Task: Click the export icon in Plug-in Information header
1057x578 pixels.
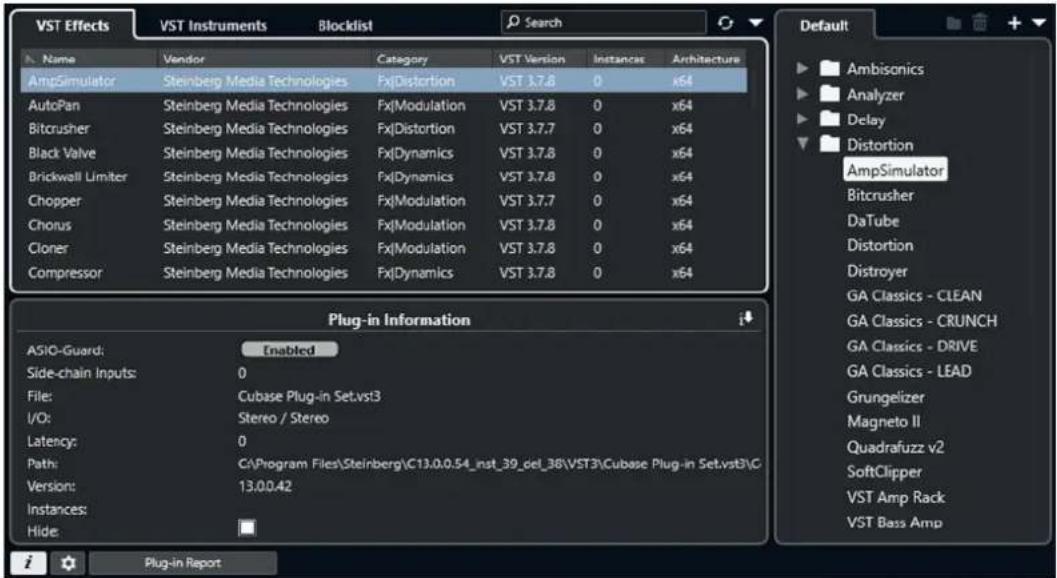Action: [746, 319]
